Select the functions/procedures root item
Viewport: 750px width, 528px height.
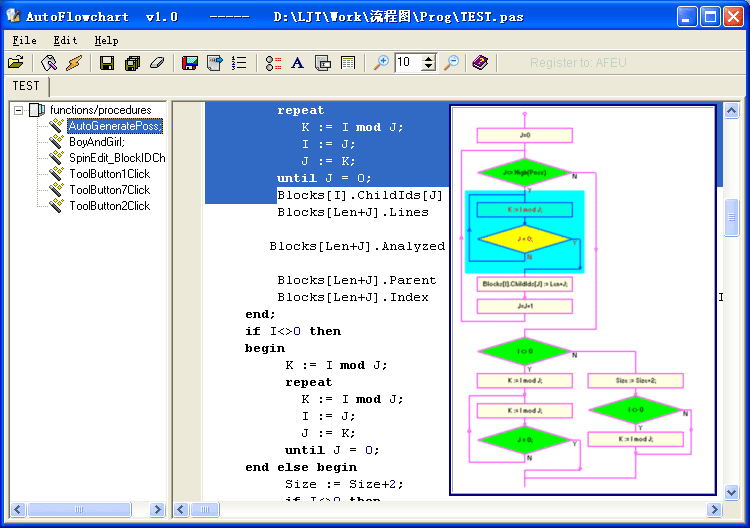click(100, 110)
